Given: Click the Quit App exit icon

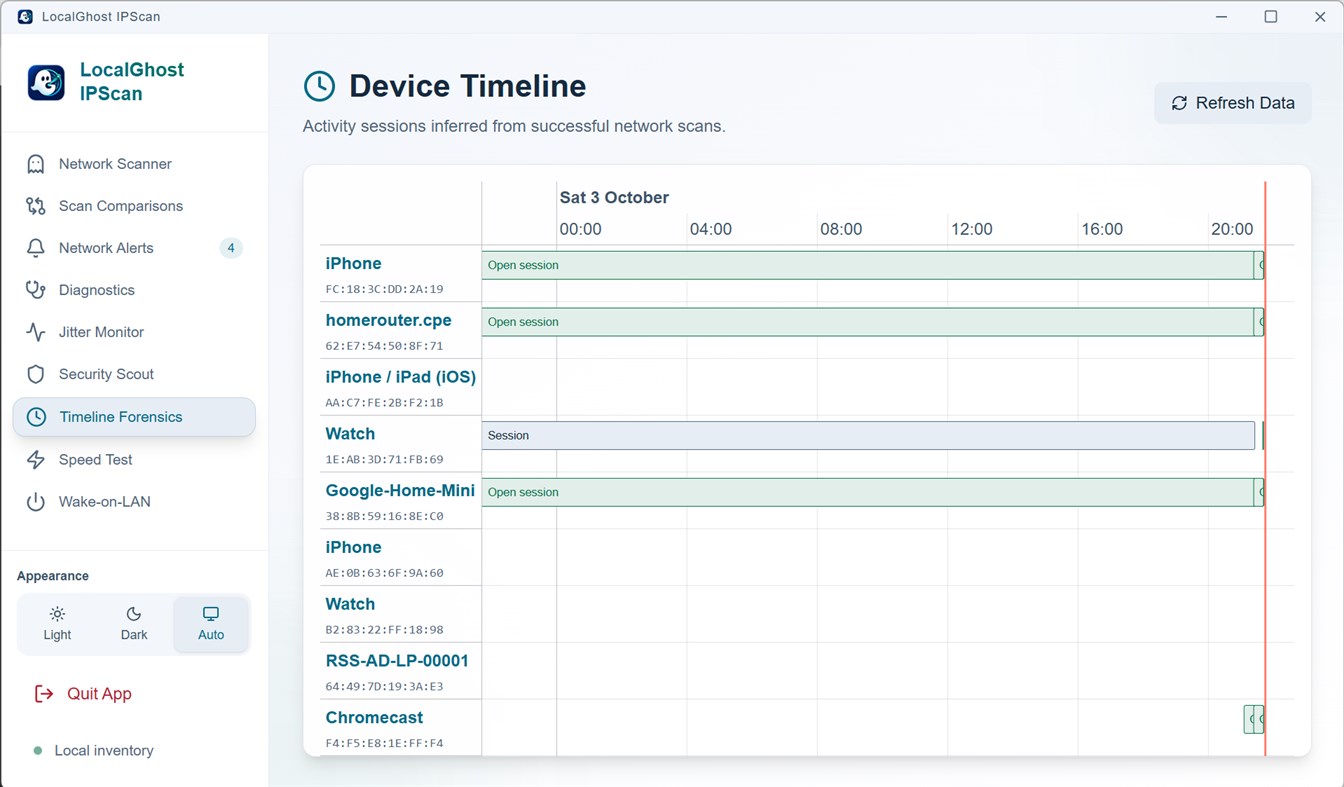Looking at the screenshot, I should tap(44, 694).
